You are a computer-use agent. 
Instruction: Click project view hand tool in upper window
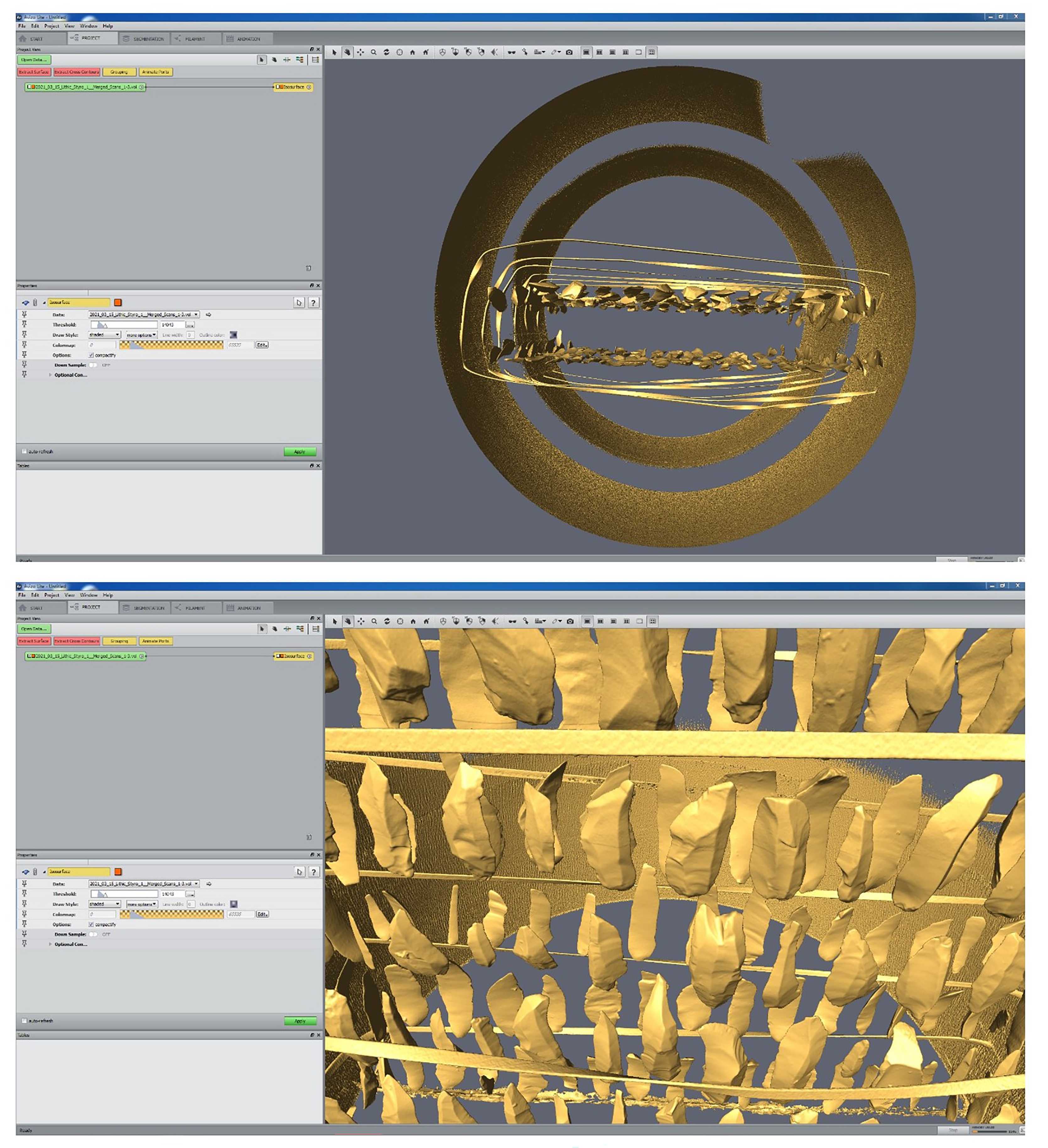tap(274, 59)
